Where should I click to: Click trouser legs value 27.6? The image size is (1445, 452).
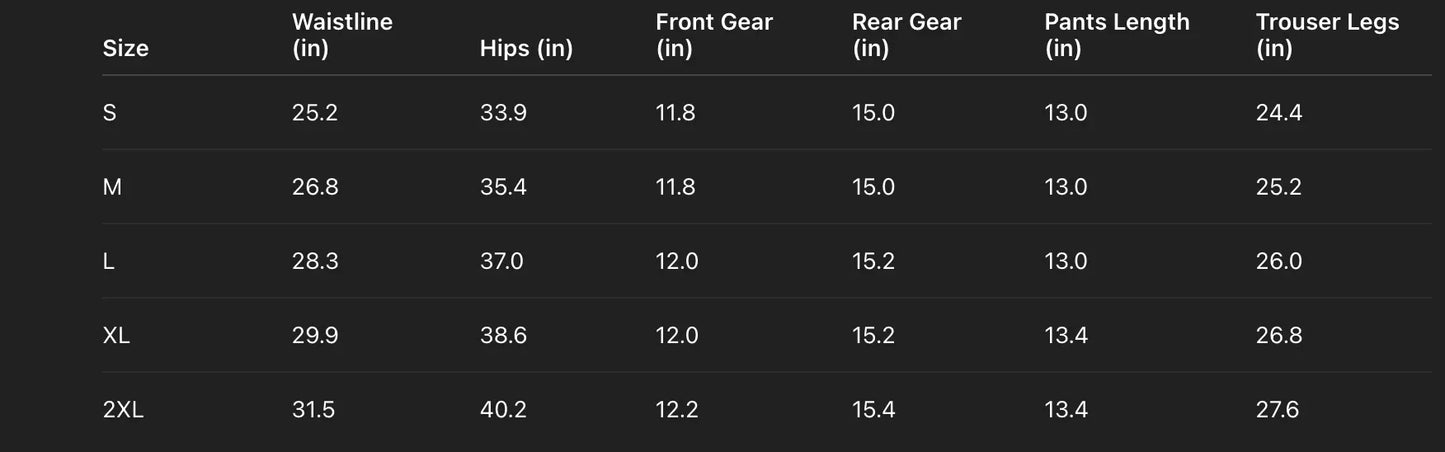pyautogui.click(x=1277, y=409)
